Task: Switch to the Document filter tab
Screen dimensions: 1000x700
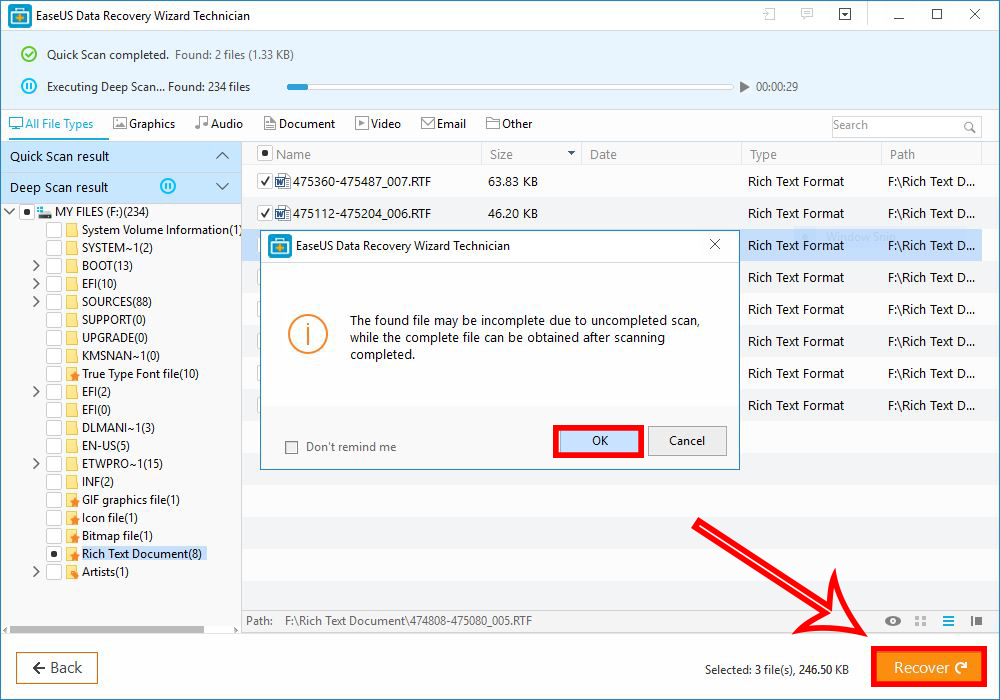Action: (x=299, y=124)
